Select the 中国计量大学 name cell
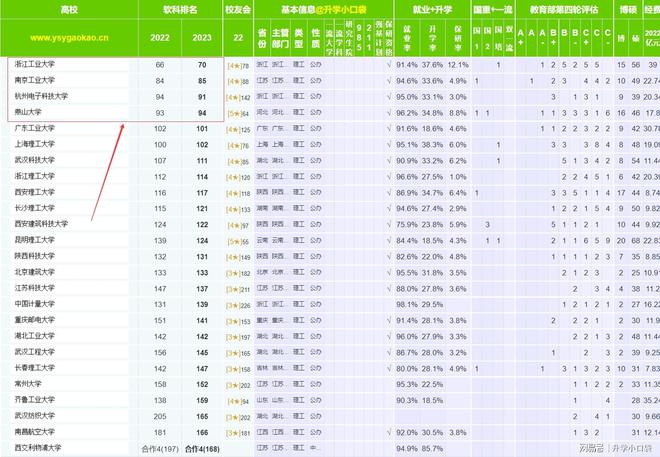Image resolution: width=660 pixels, height=457 pixels. (x=35, y=304)
